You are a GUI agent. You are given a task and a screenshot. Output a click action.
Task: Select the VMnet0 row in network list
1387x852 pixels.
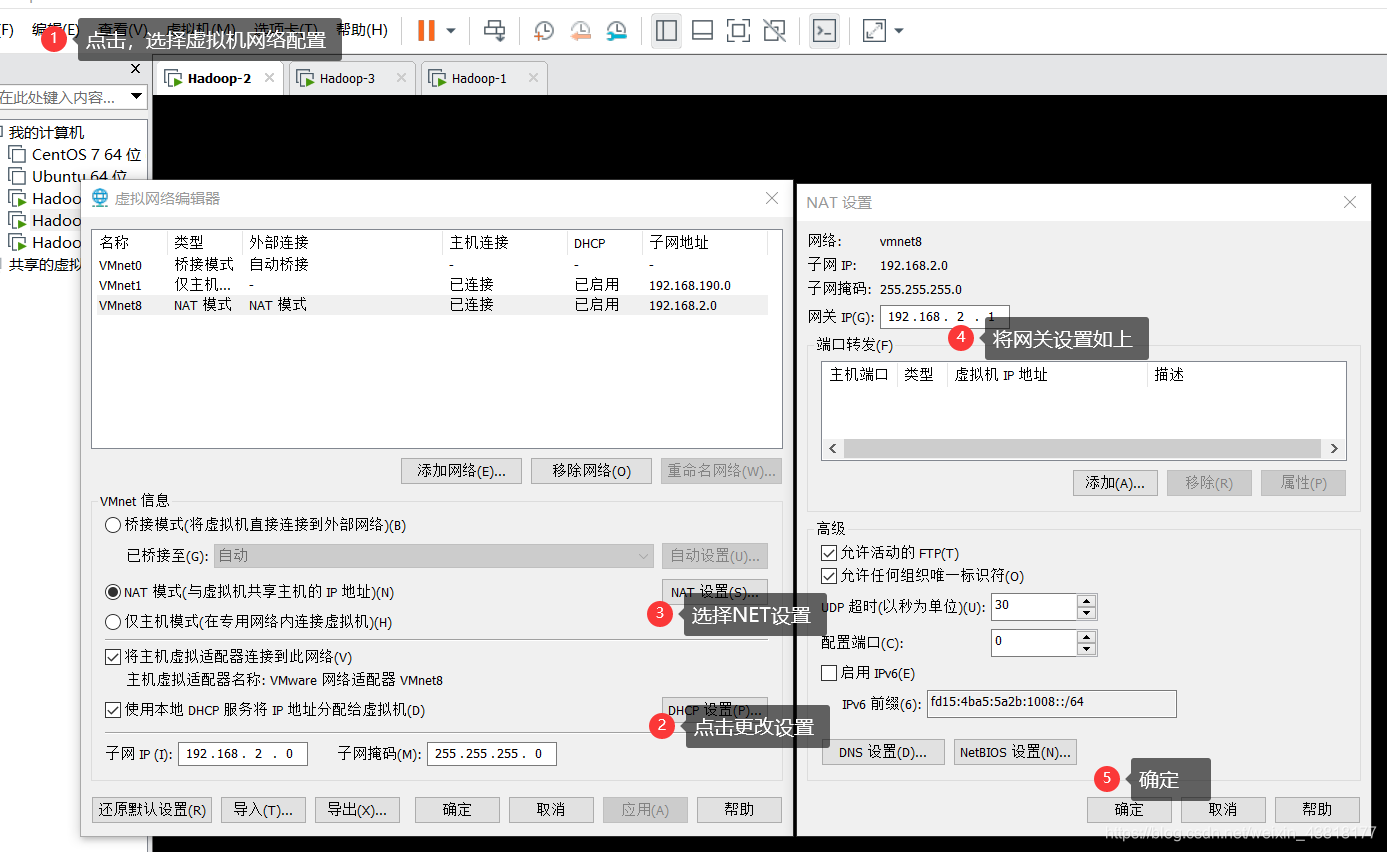(431, 265)
